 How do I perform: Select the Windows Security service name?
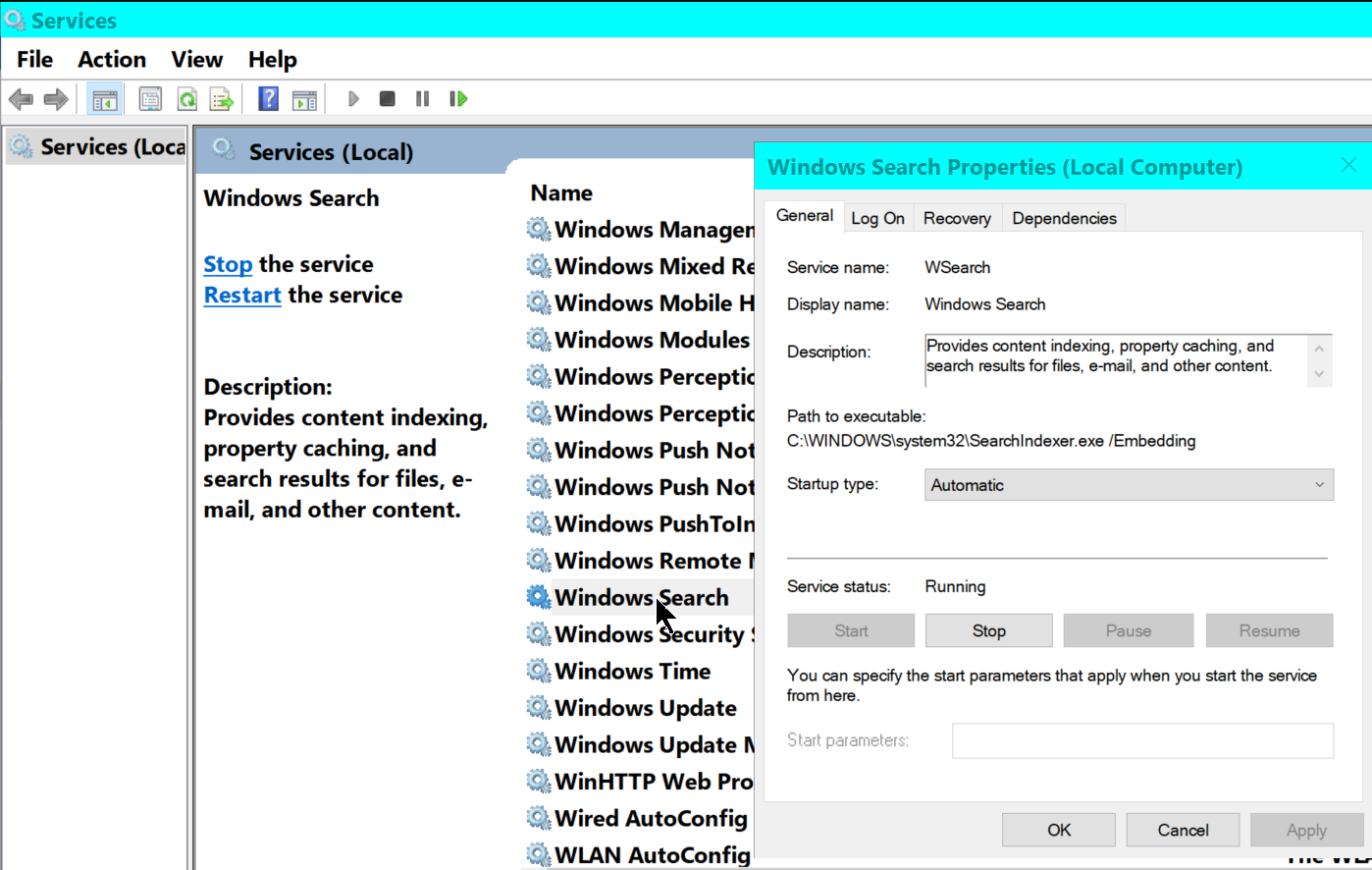coord(655,634)
